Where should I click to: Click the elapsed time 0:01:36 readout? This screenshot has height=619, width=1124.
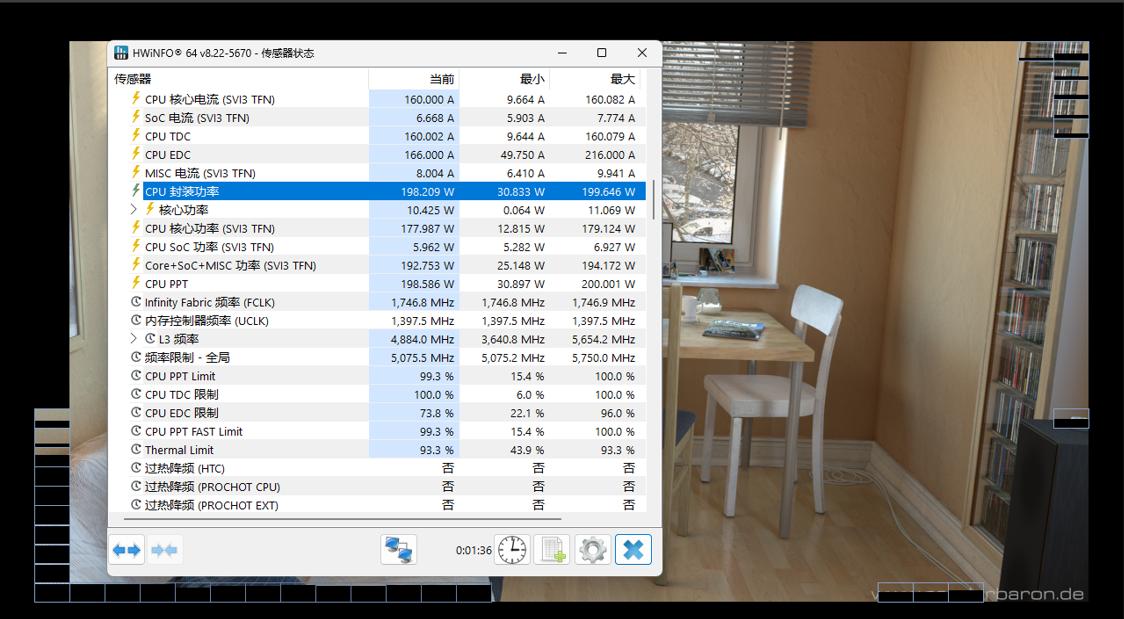(474, 551)
